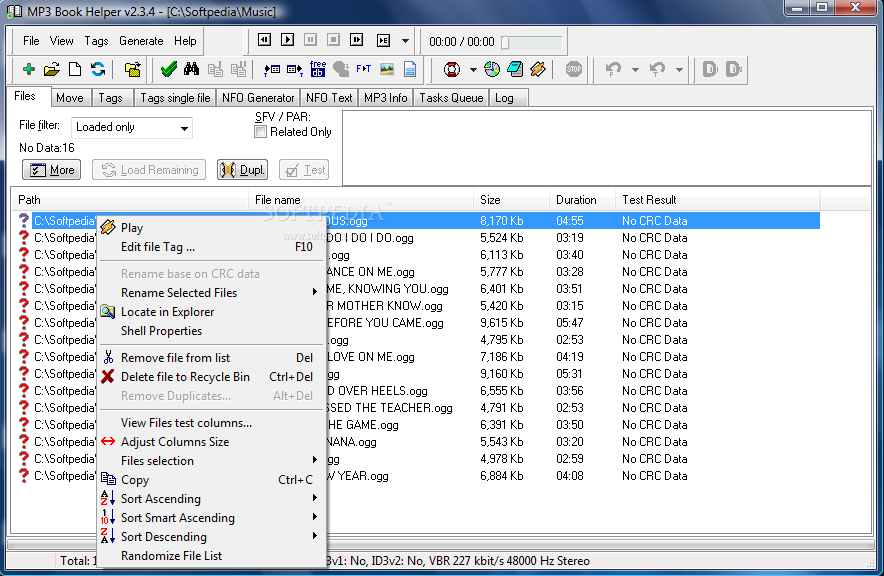Click the SFV / PAR text box
The image size is (884, 576).
tap(607, 148)
